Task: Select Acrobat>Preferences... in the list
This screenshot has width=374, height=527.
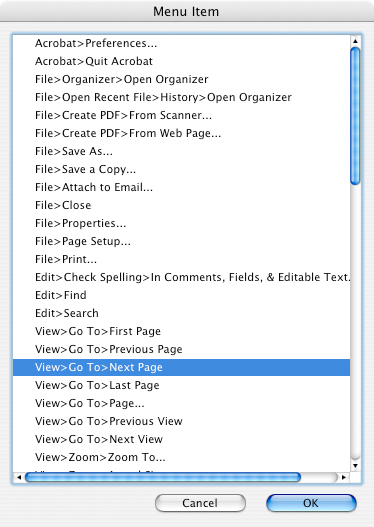Action: (x=181, y=43)
